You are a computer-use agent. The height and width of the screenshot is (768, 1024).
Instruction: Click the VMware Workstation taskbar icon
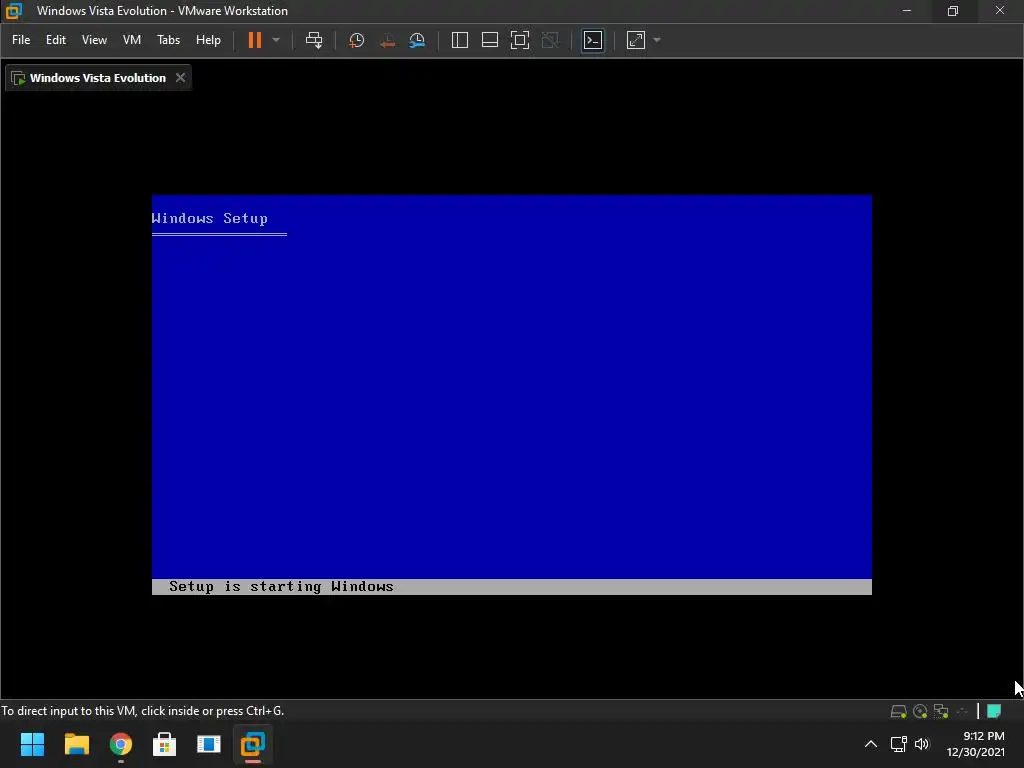(x=253, y=744)
